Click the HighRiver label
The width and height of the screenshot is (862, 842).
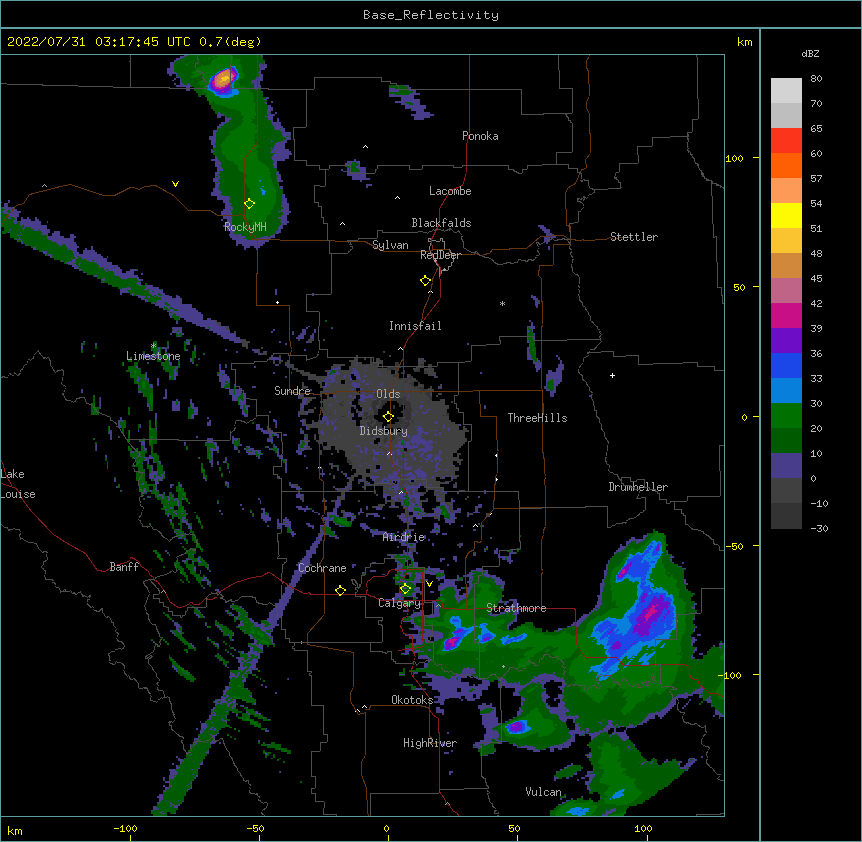click(430, 743)
